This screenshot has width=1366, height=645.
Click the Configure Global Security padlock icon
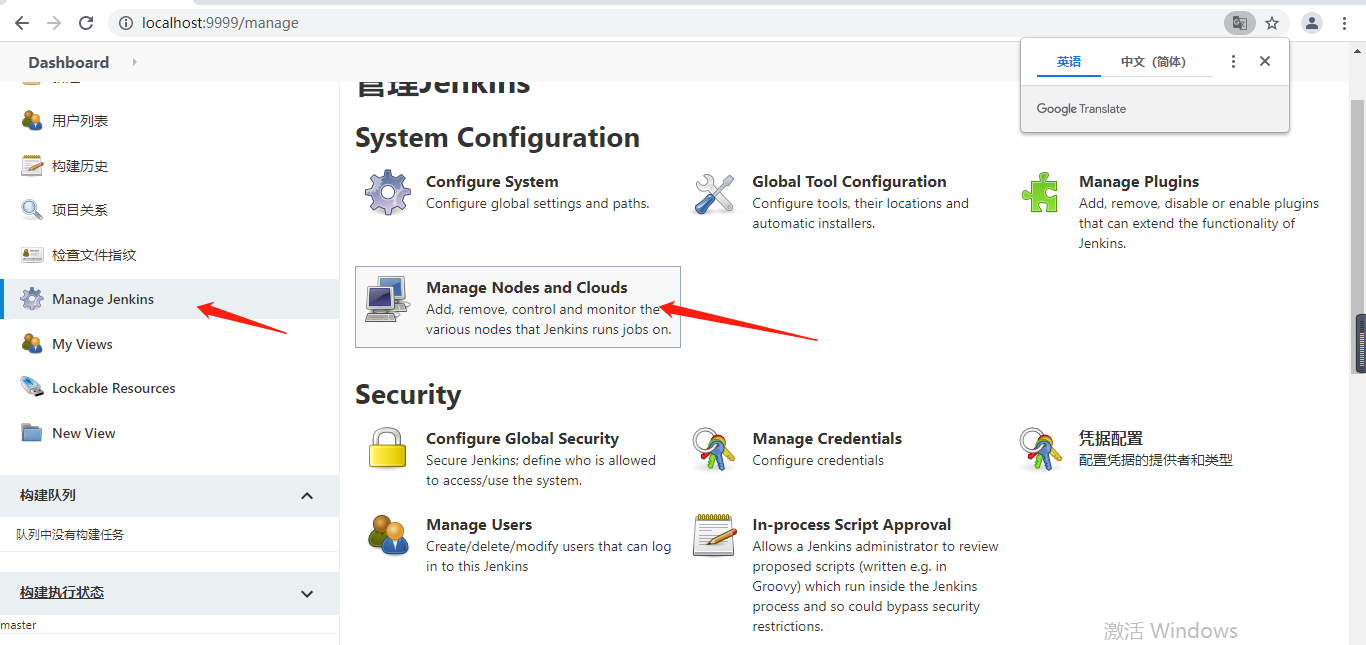coord(387,448)
